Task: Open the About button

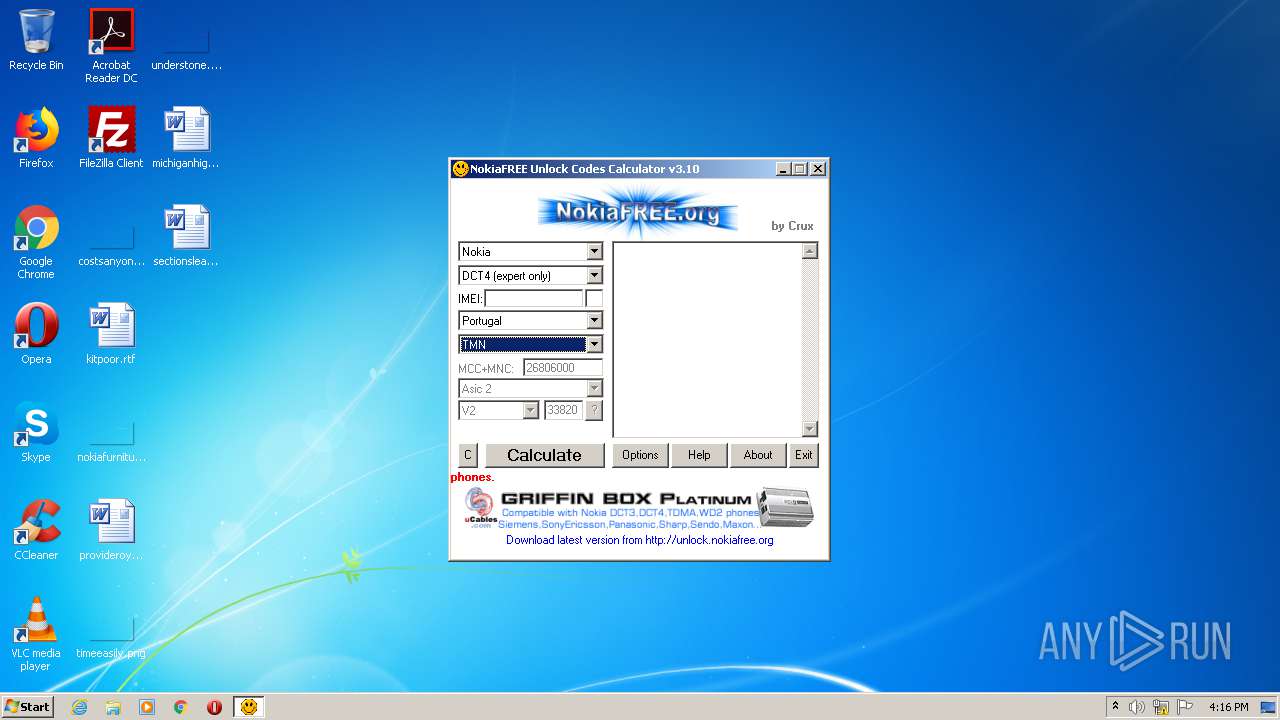Action: [x=758, y=455]
